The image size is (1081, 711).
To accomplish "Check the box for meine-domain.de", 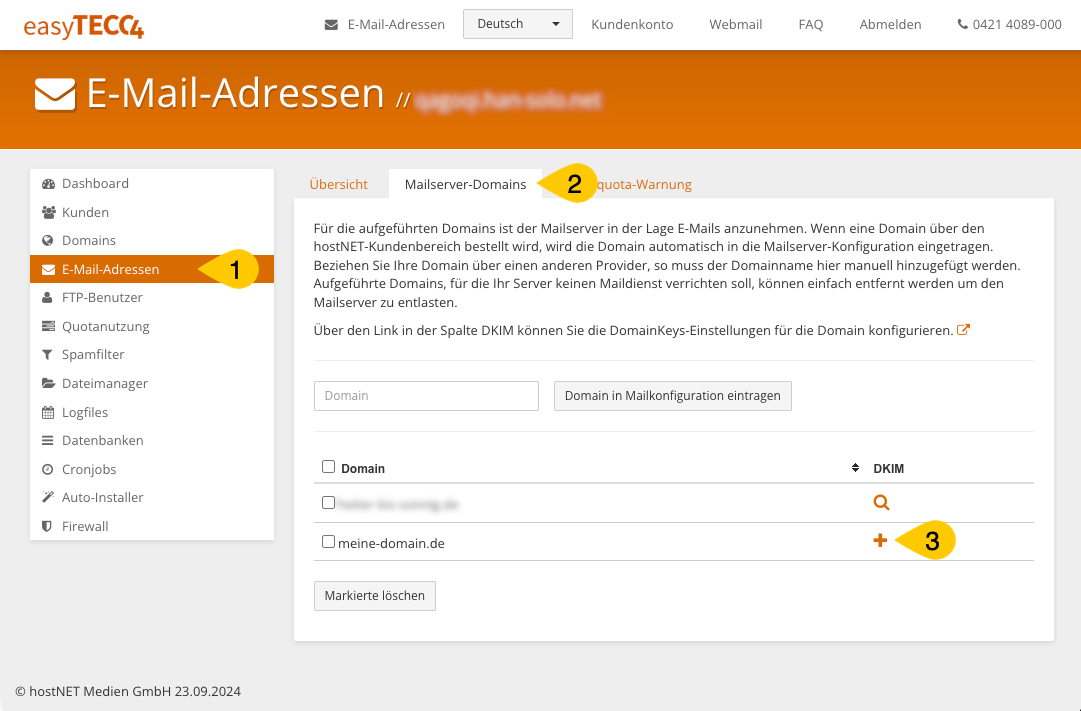I will [328, 542].
